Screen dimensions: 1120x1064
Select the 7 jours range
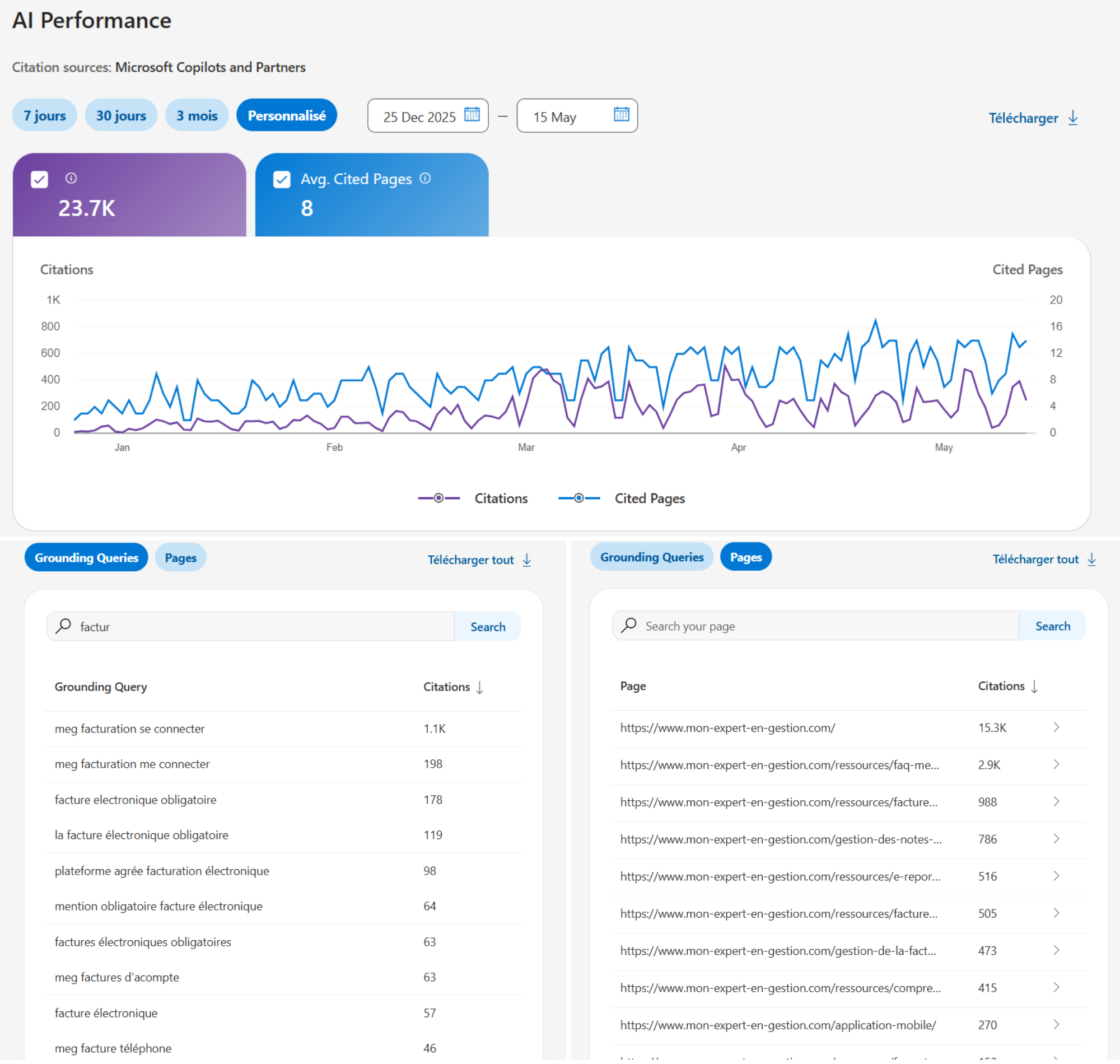pos(44,115)
